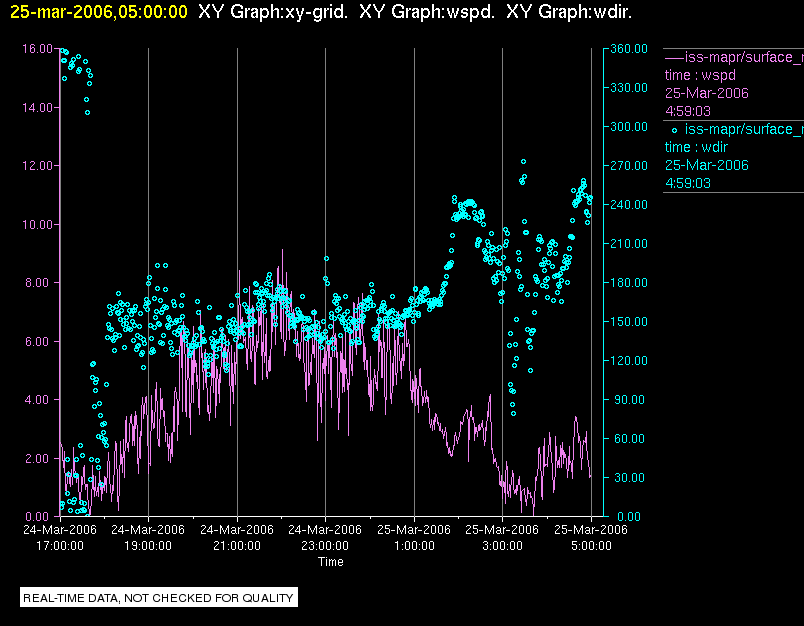Click the 'Time' x-axis label
The image size is (804, 626).
(330, 562)
